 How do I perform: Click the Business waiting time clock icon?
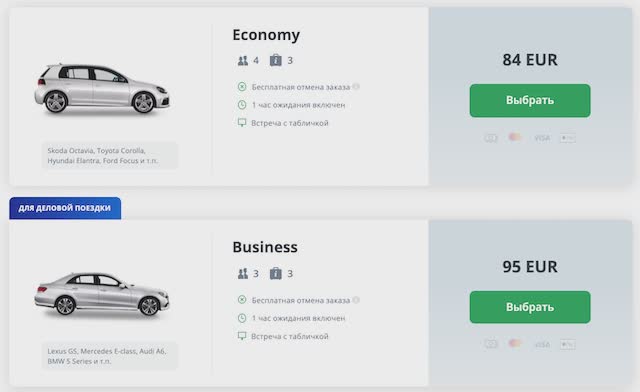[242, 318]
